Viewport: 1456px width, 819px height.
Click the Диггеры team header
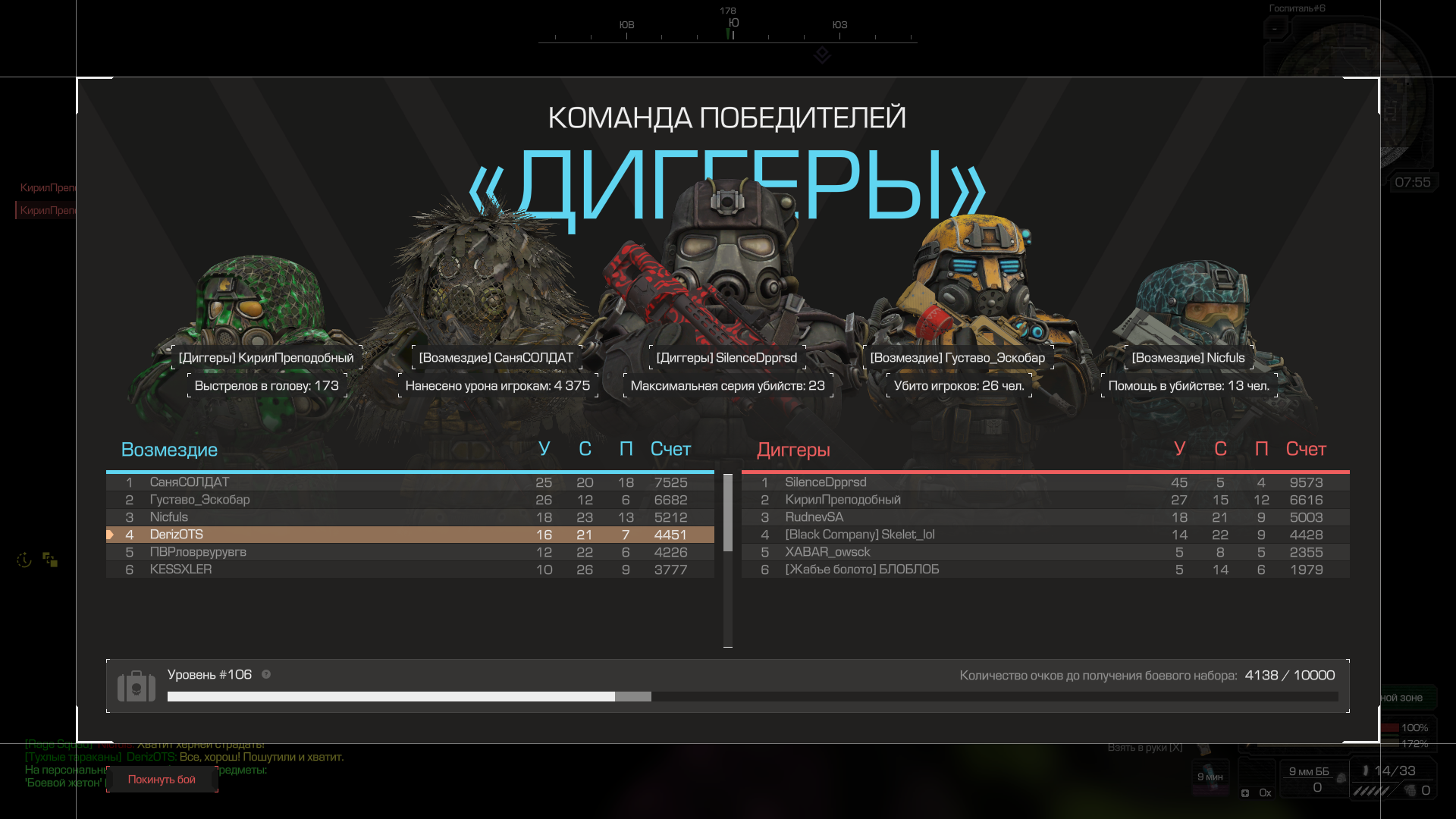[x=793, y=450]
